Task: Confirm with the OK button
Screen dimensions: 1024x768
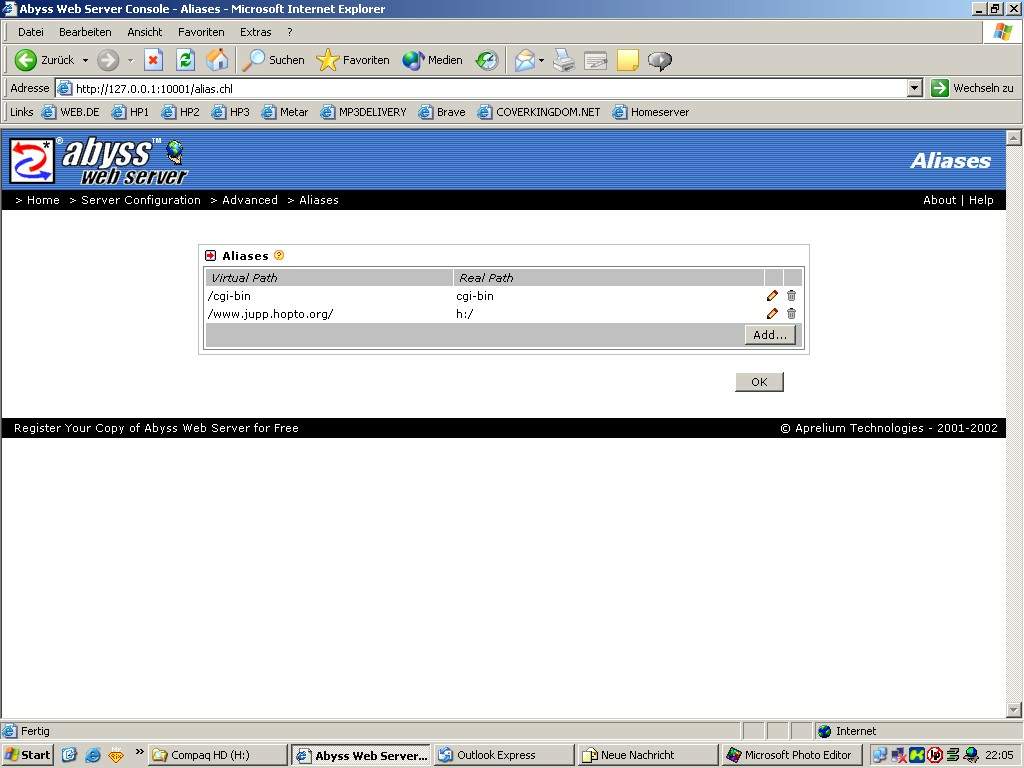Action: (758, 382)
